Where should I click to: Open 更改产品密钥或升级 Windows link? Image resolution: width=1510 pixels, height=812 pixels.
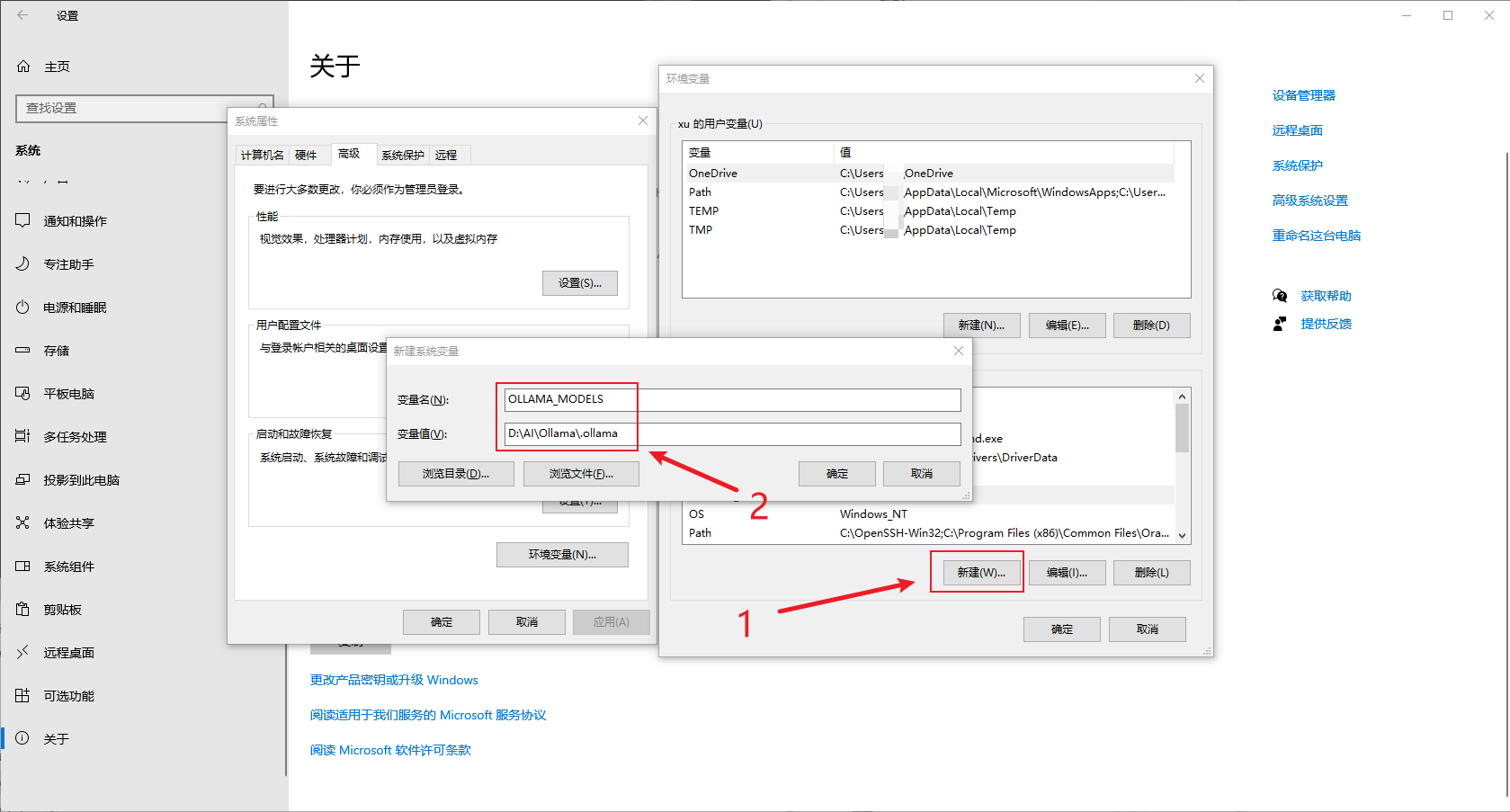(x=394, y=680)
